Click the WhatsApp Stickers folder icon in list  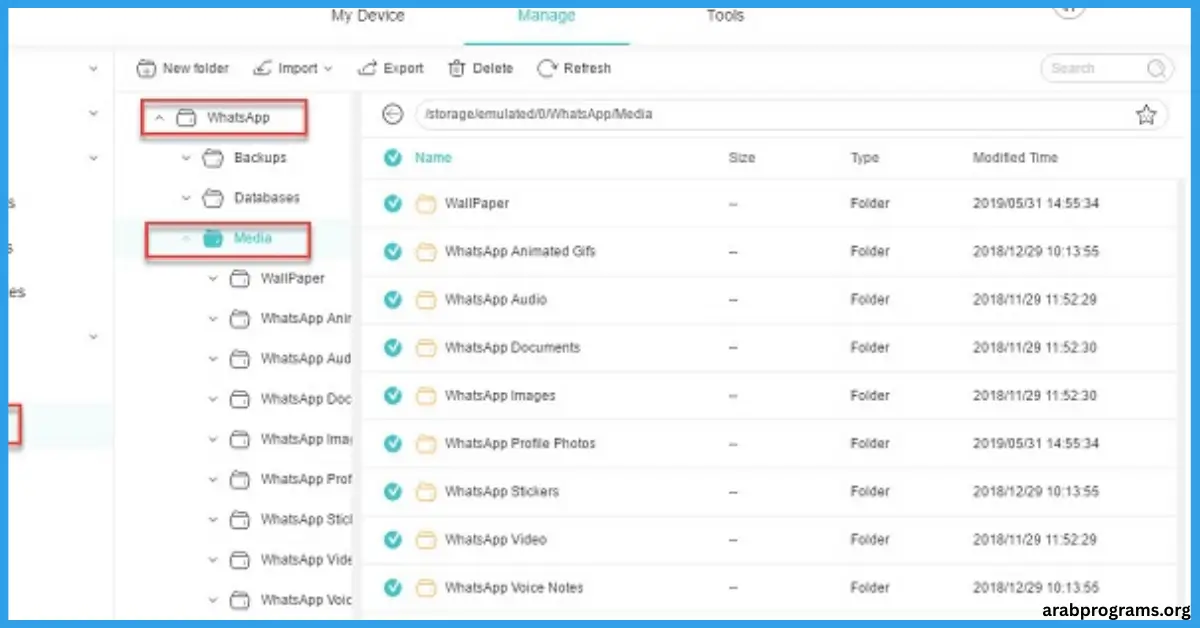426,492
